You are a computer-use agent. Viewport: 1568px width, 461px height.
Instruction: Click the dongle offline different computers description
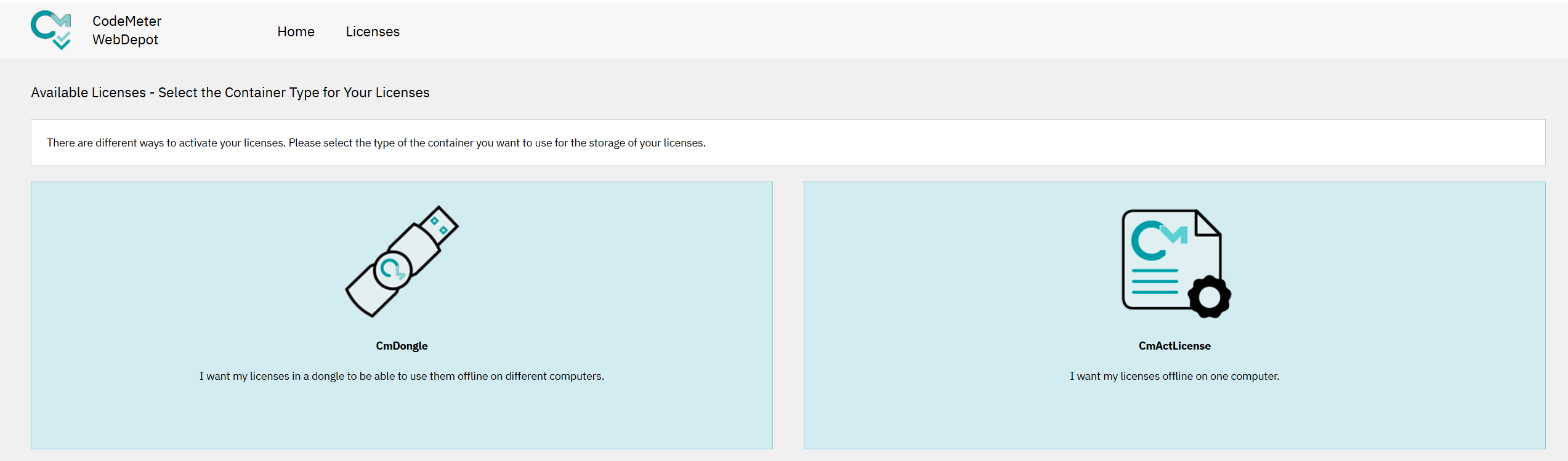402,376
